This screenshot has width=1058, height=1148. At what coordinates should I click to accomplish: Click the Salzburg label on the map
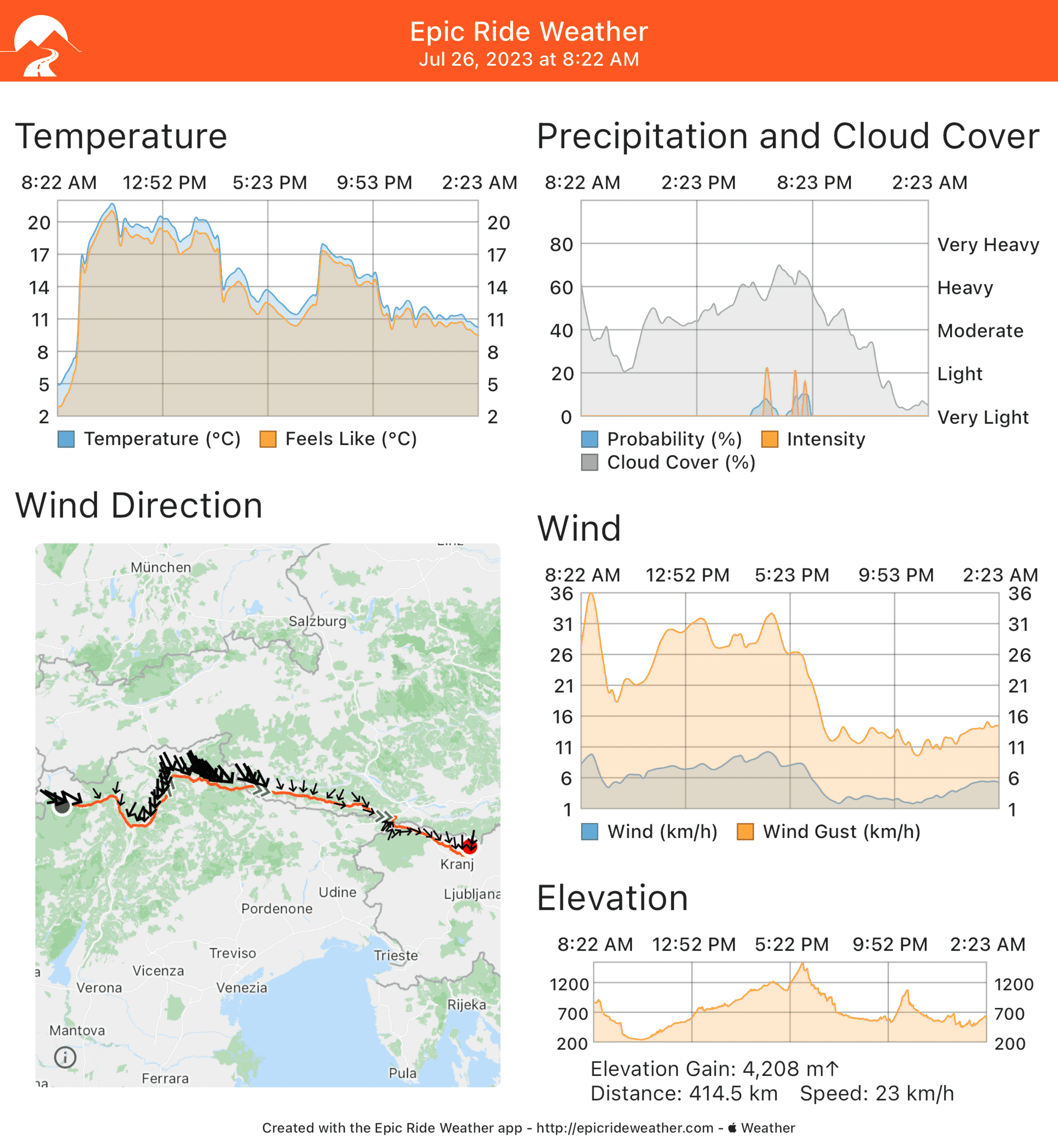318,622
